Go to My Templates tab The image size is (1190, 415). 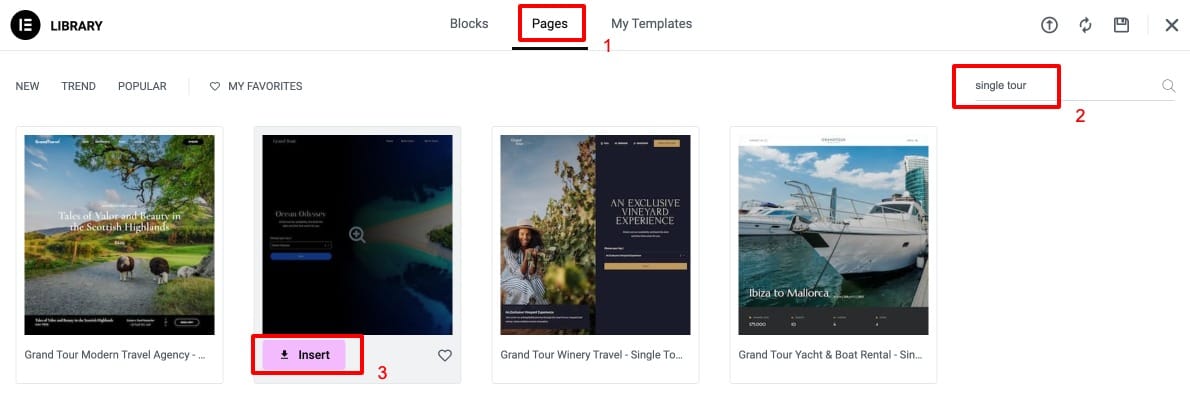[x=651, y=24]
